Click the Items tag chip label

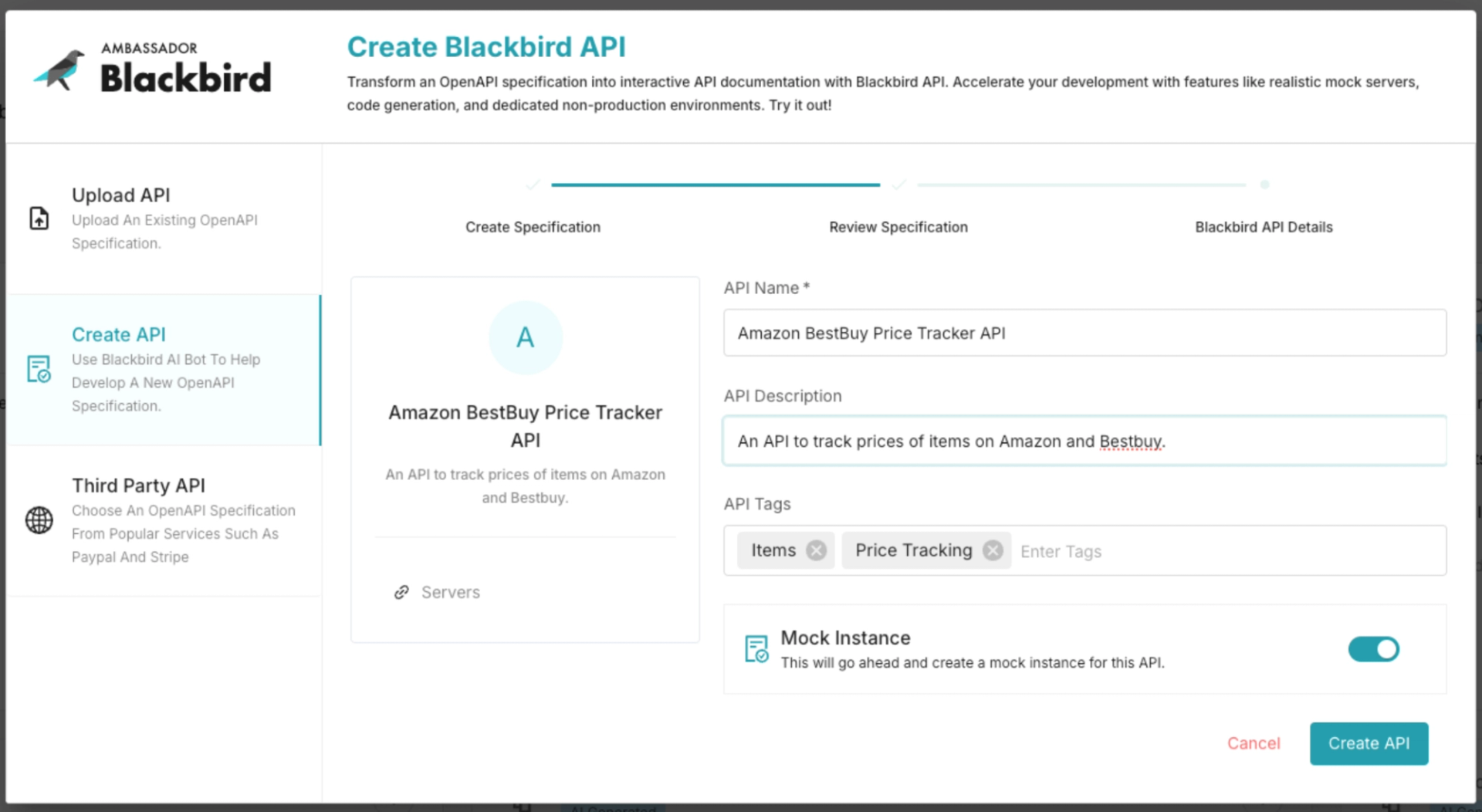[773, 550]
